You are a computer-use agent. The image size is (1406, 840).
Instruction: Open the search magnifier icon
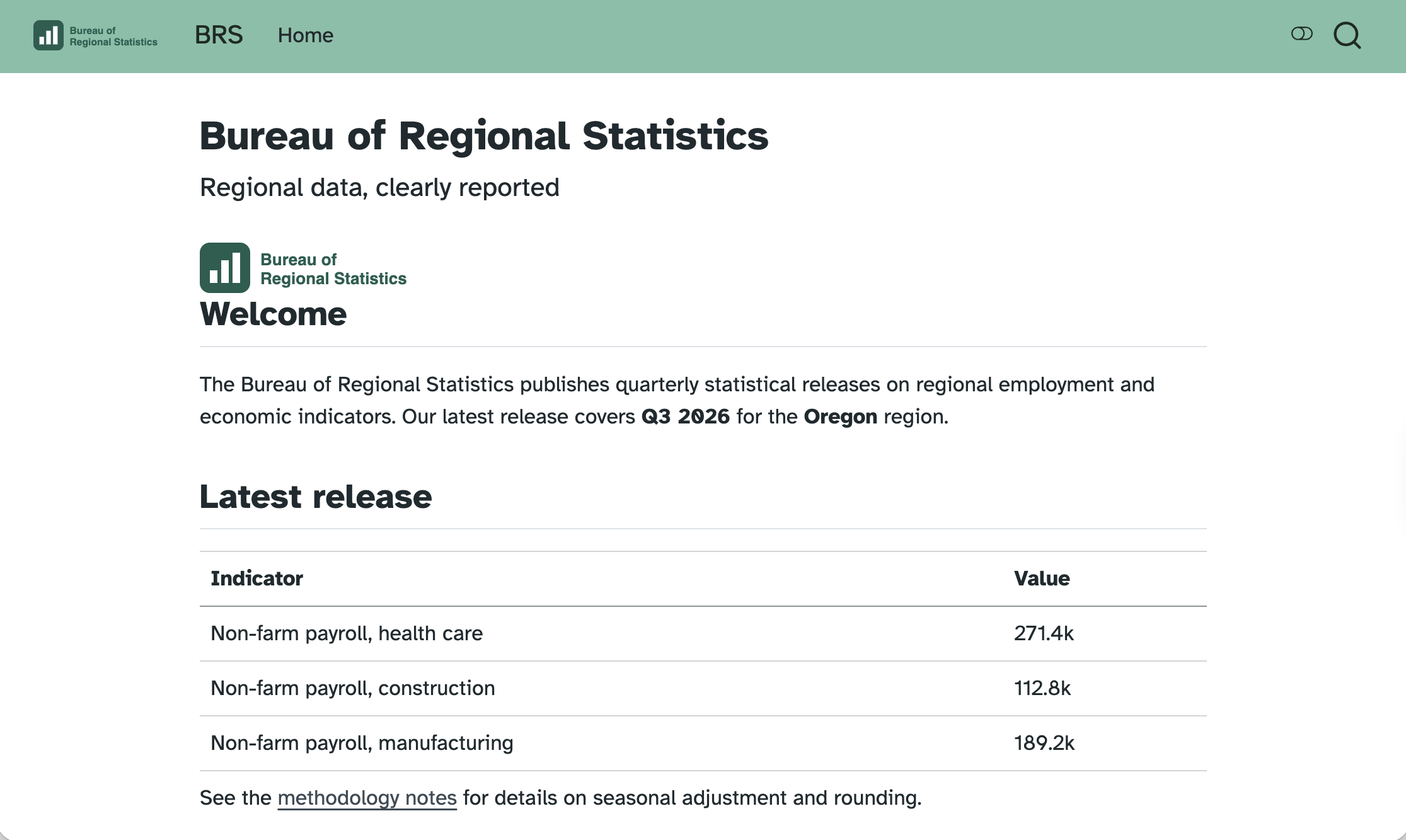1347,35
